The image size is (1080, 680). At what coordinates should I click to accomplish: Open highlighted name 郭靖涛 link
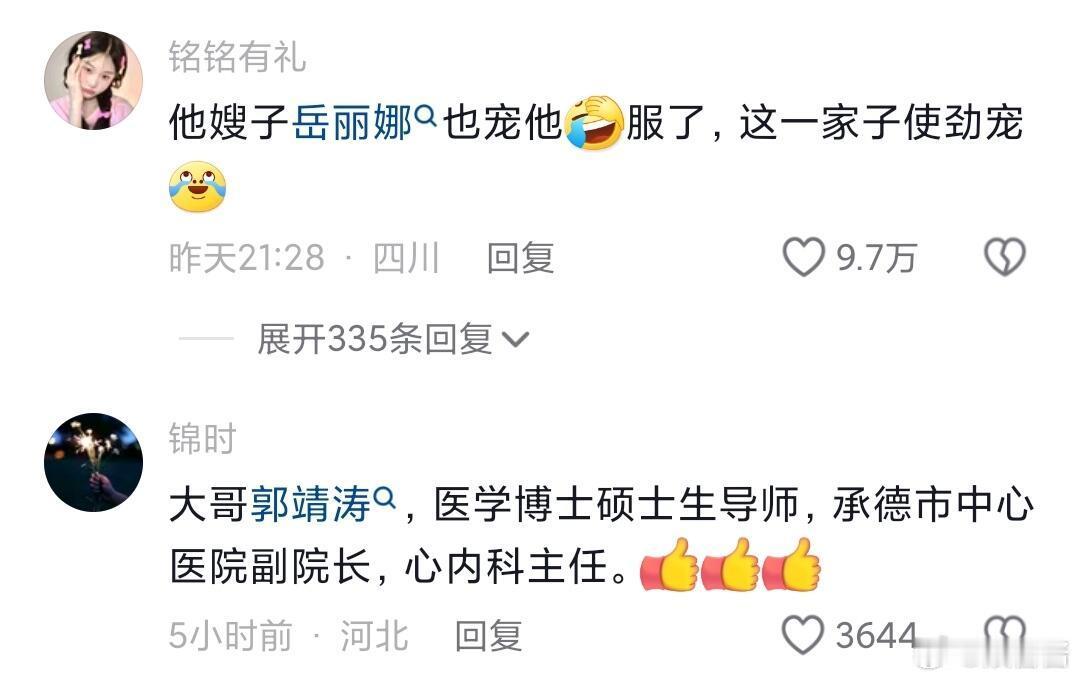click(311, 505)
